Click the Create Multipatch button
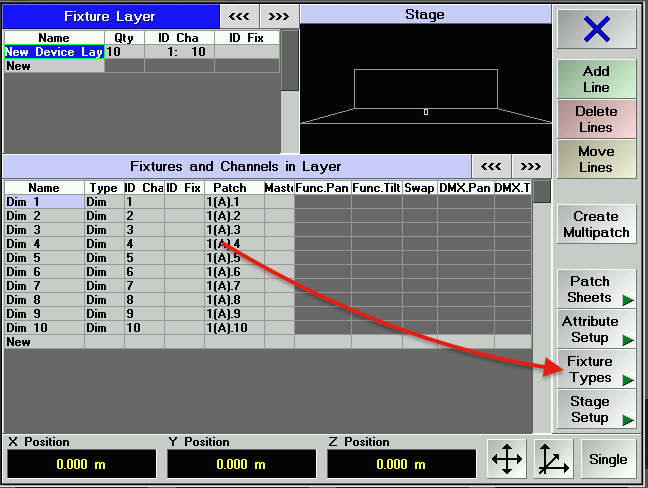 [596, 224]
